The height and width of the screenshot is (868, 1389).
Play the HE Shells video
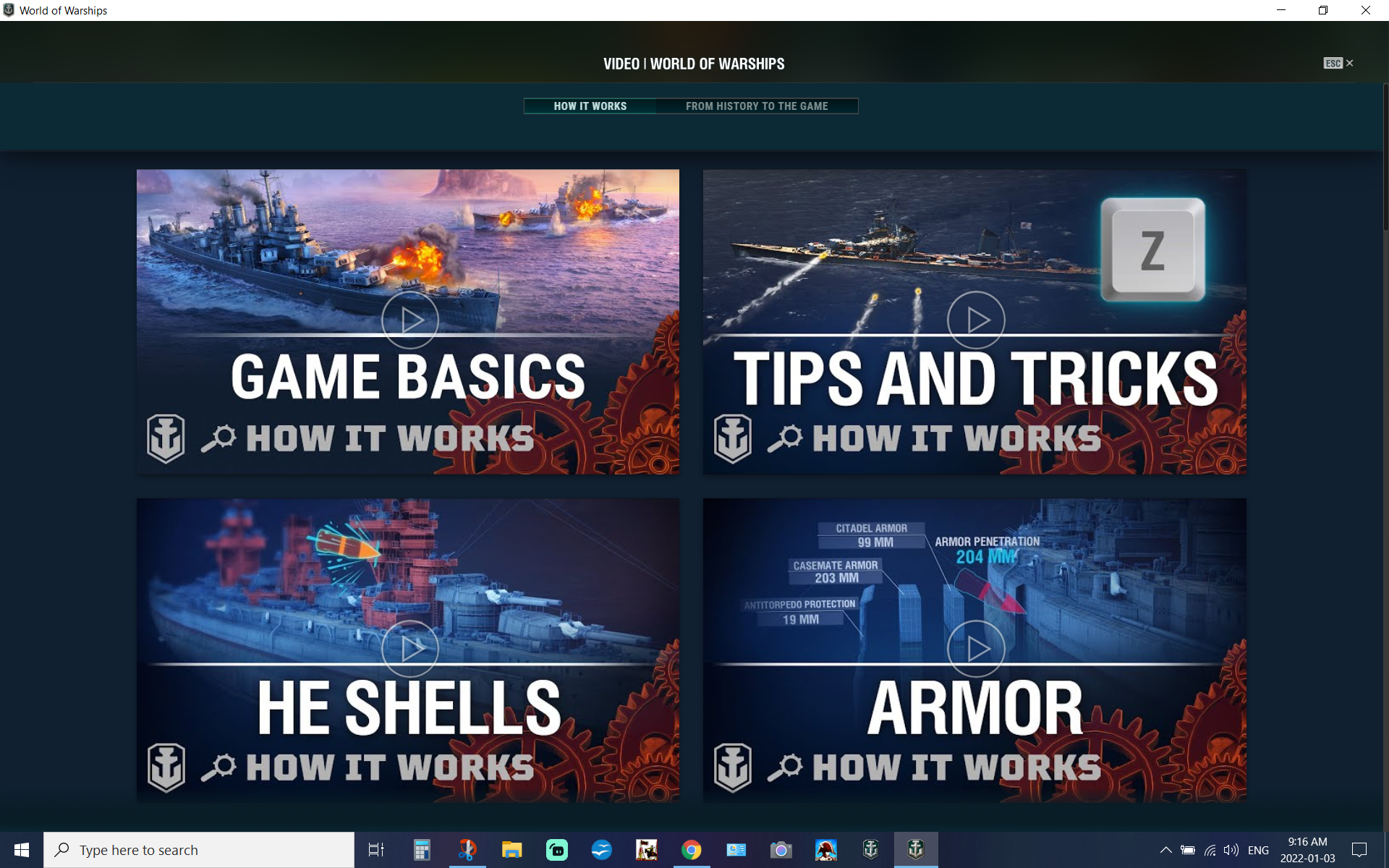pos(409,648)
